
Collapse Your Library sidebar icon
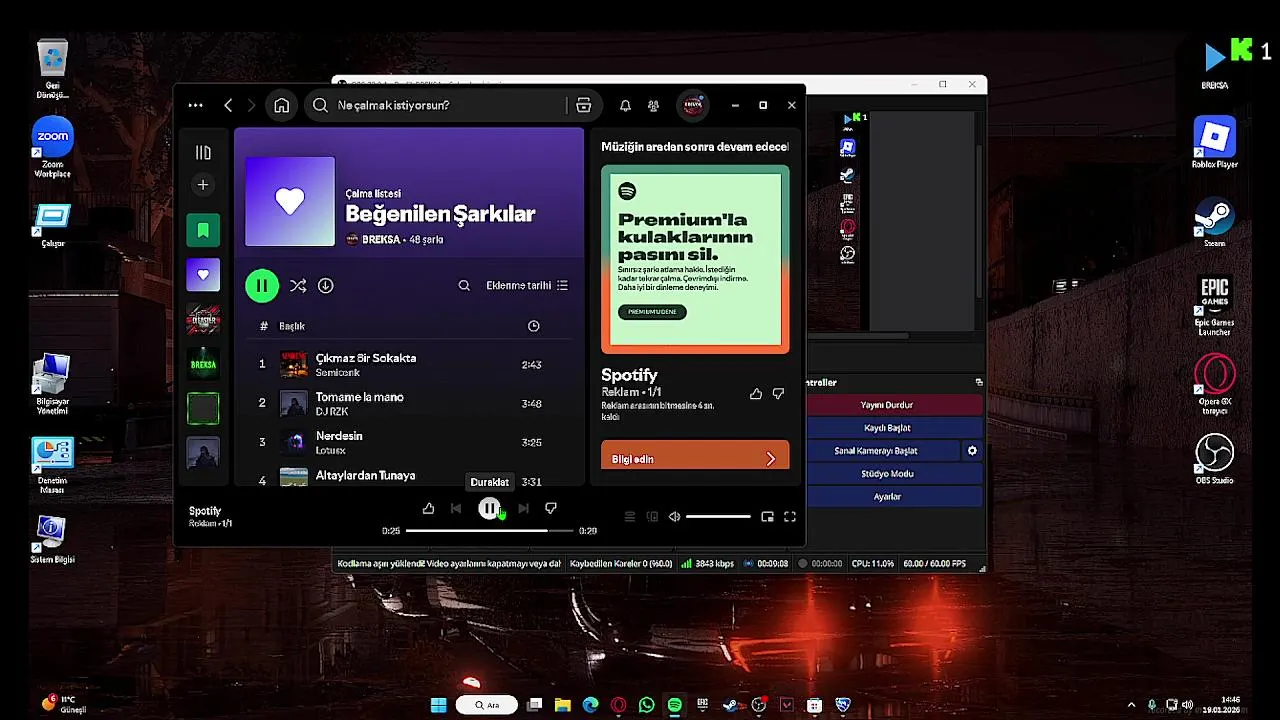coord(203,152)
